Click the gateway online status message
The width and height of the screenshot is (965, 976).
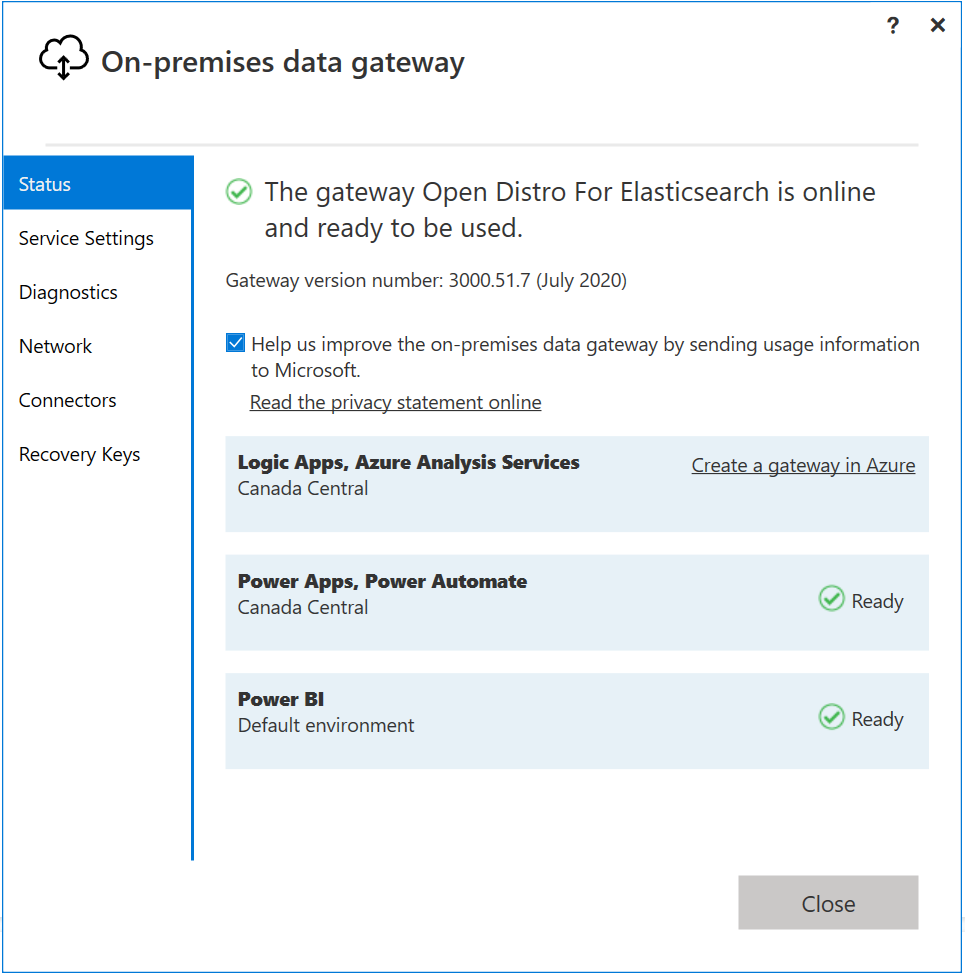570,210
